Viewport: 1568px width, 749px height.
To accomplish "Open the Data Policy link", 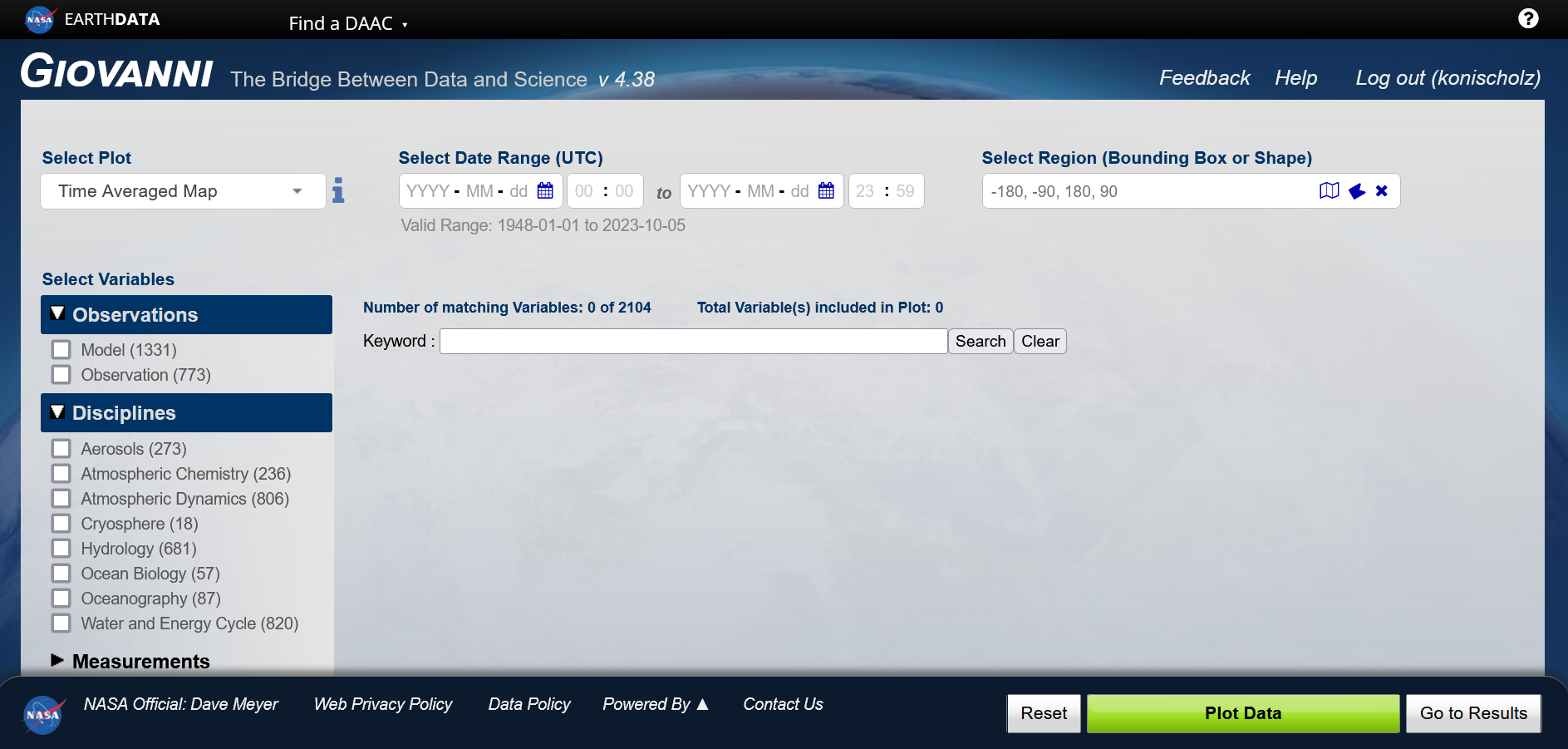I will click(529, 704).
